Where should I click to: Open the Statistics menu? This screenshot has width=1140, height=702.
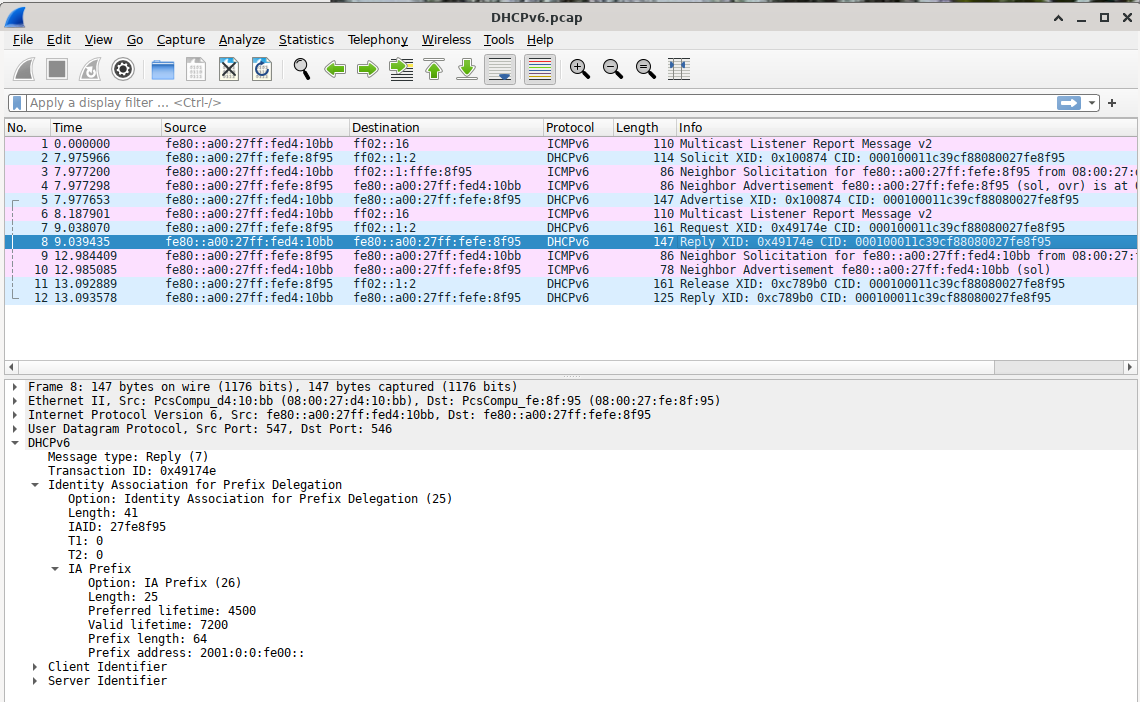306,40
